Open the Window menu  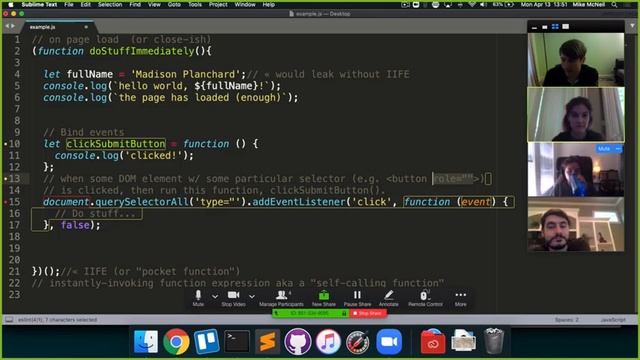pyautogui.click(x=245, y=4)
